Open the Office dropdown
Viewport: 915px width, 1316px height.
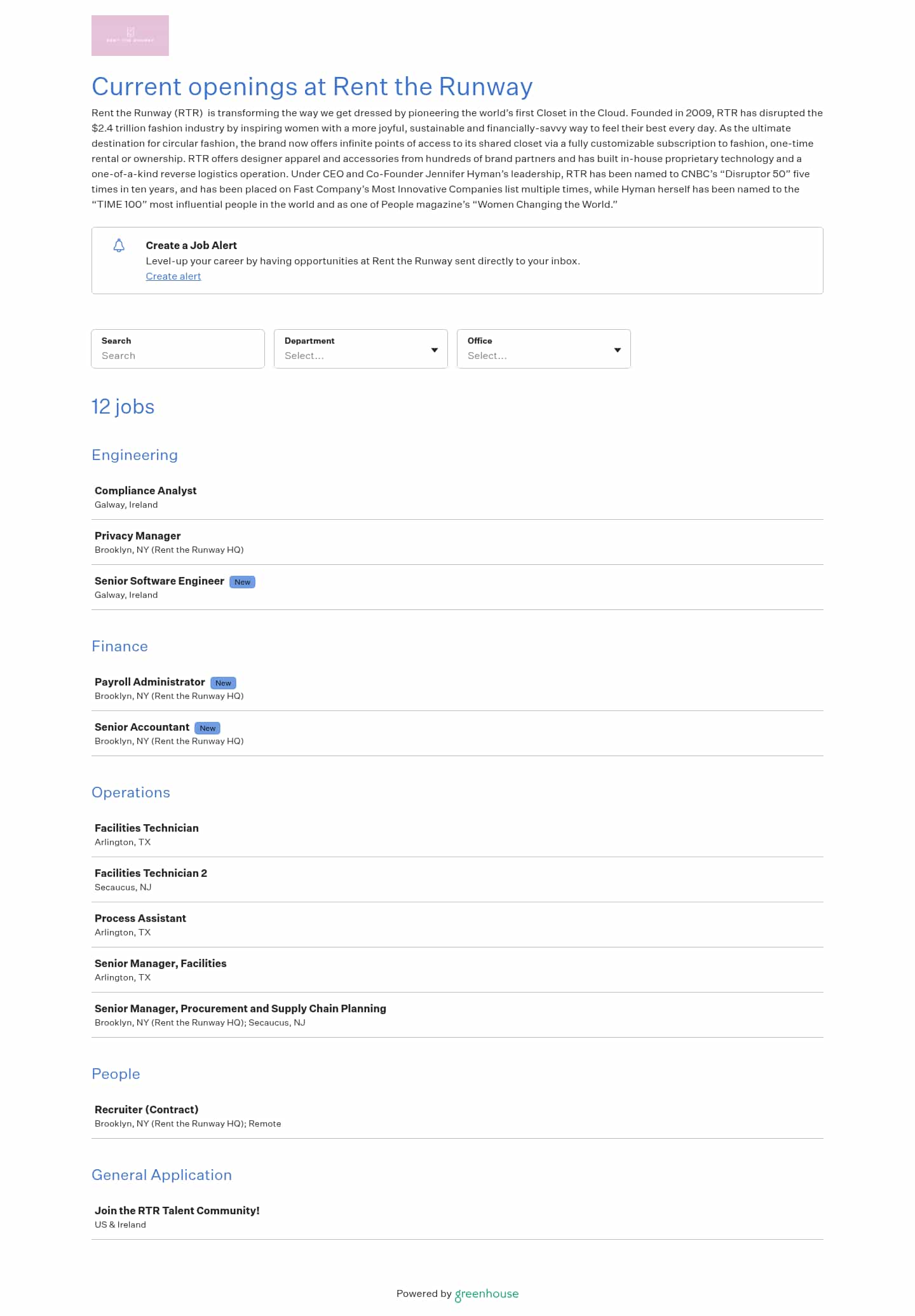point(543,349)
